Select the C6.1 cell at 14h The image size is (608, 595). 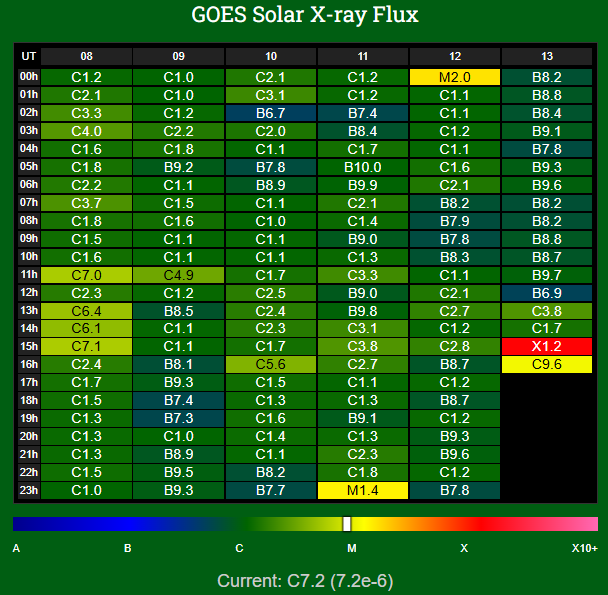(x=86, y=329)
